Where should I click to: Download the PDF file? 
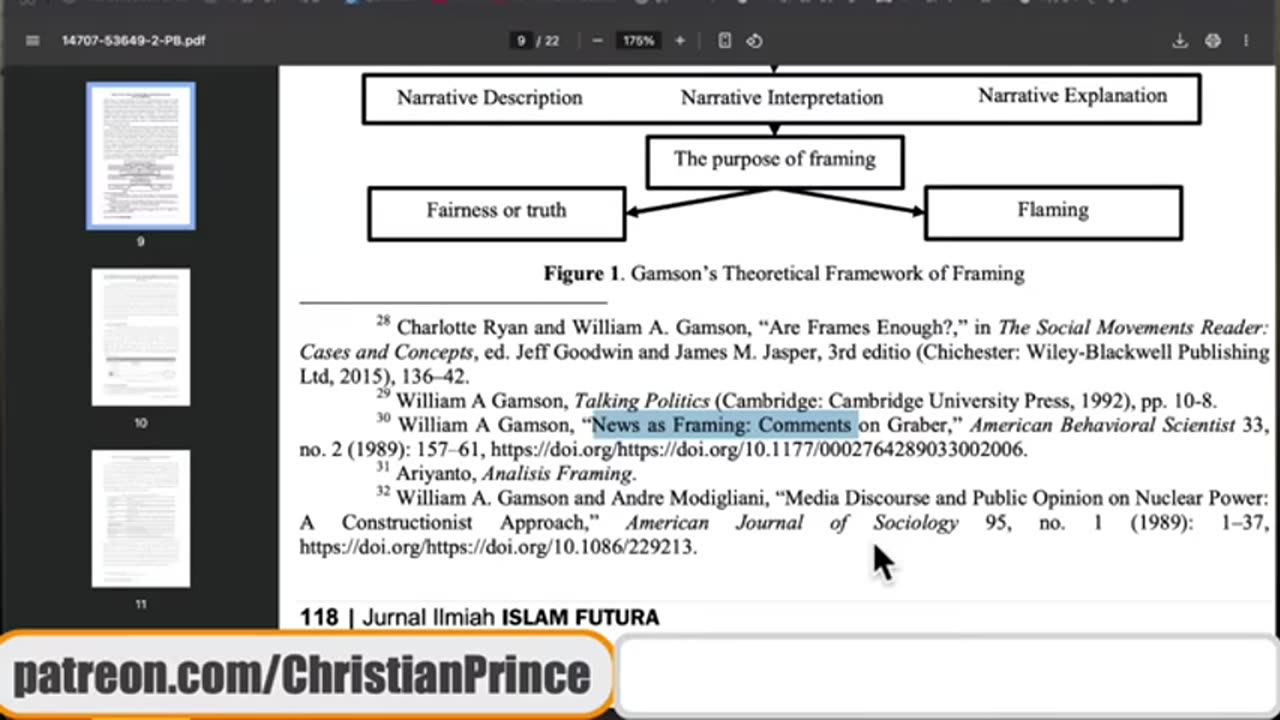point(1180,41)
